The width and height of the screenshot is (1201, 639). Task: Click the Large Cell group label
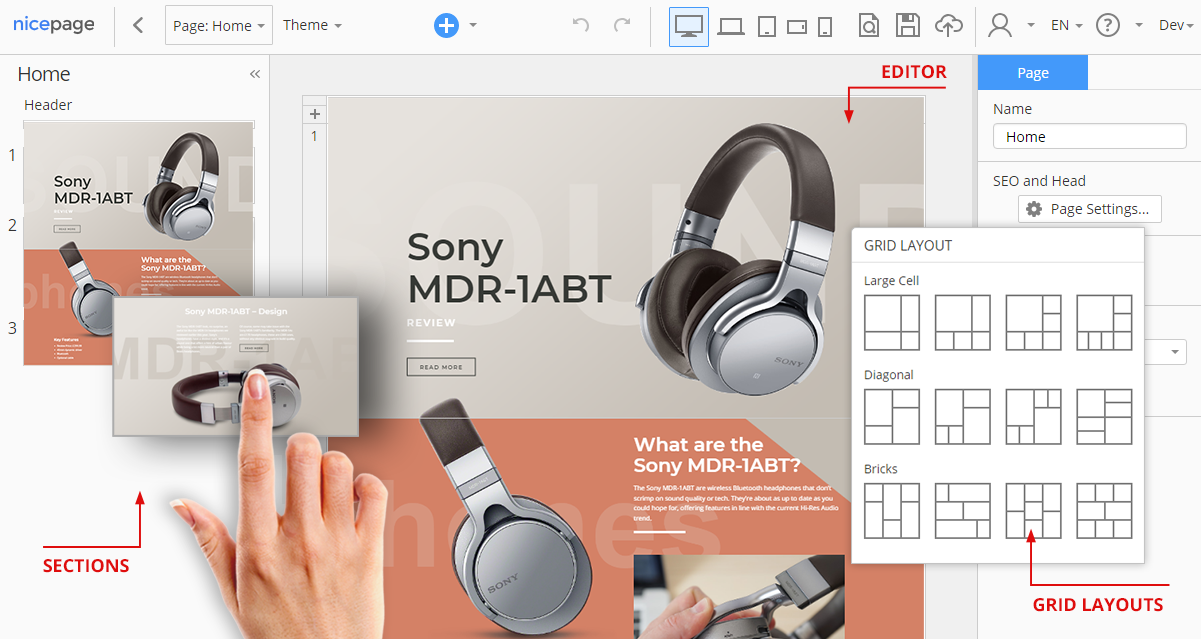click(892, 281)
